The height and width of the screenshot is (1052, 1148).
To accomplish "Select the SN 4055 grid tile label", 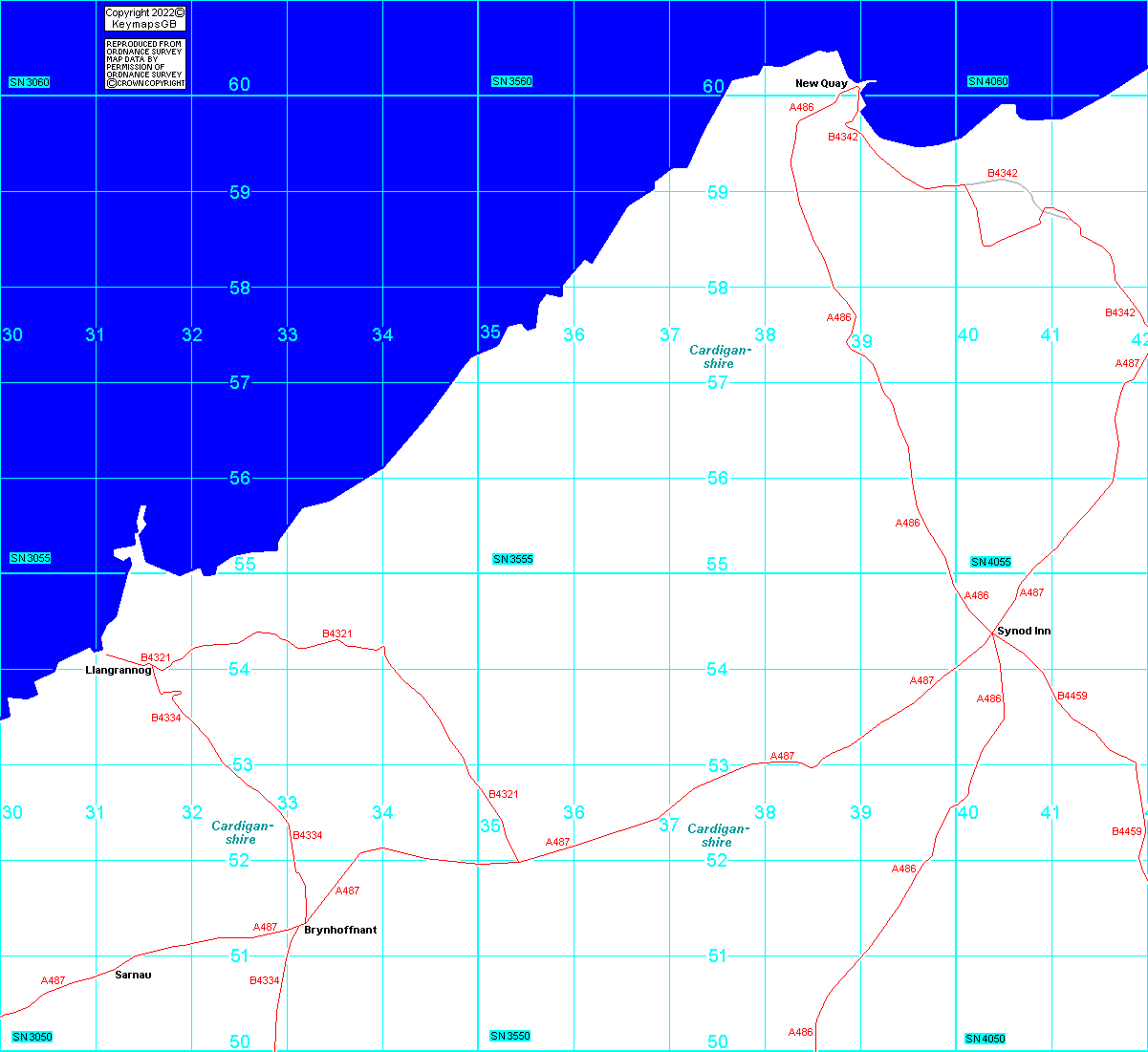I will pos(990,562).
